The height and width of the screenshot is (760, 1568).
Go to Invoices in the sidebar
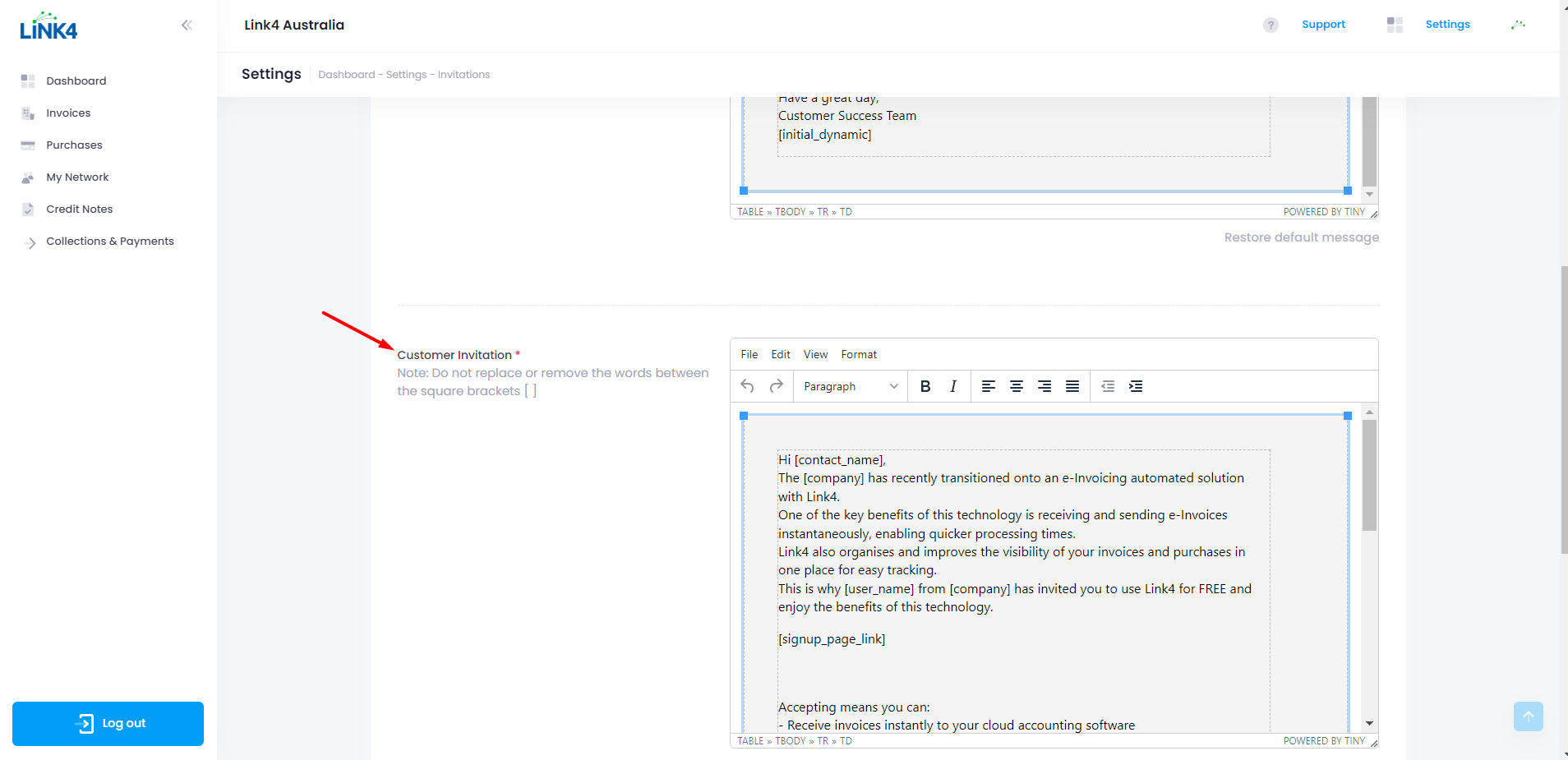pyautogui.click(x=68, y=113)
